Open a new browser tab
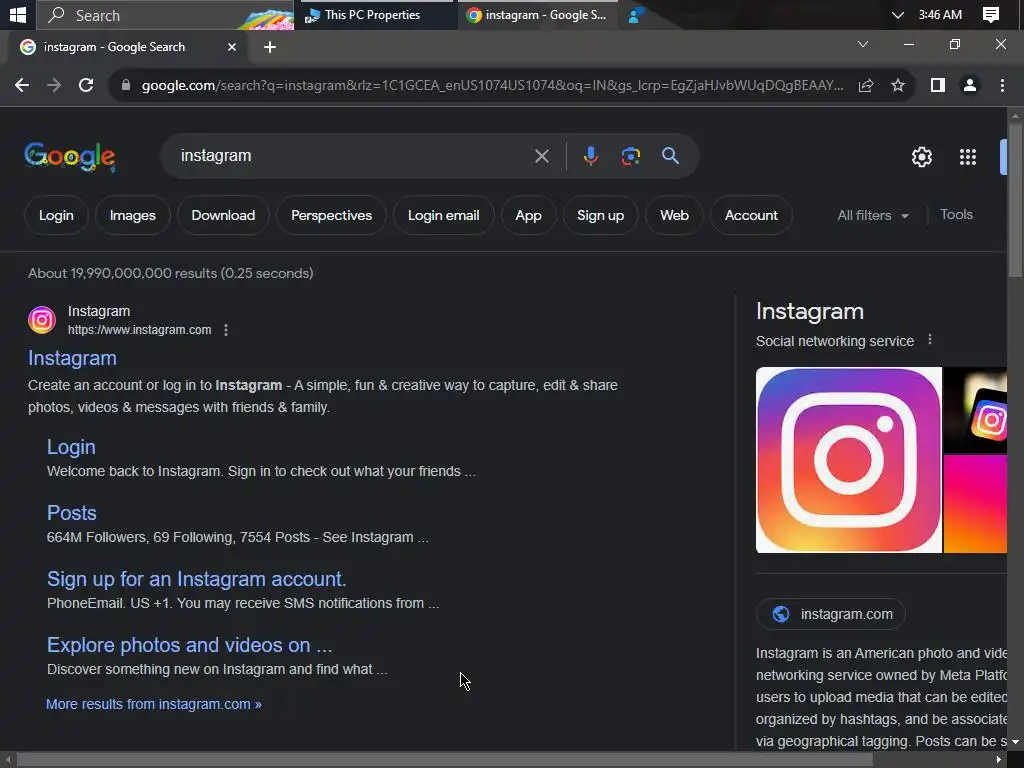The height and width of the screenshot is (768, 1024). 270,47
